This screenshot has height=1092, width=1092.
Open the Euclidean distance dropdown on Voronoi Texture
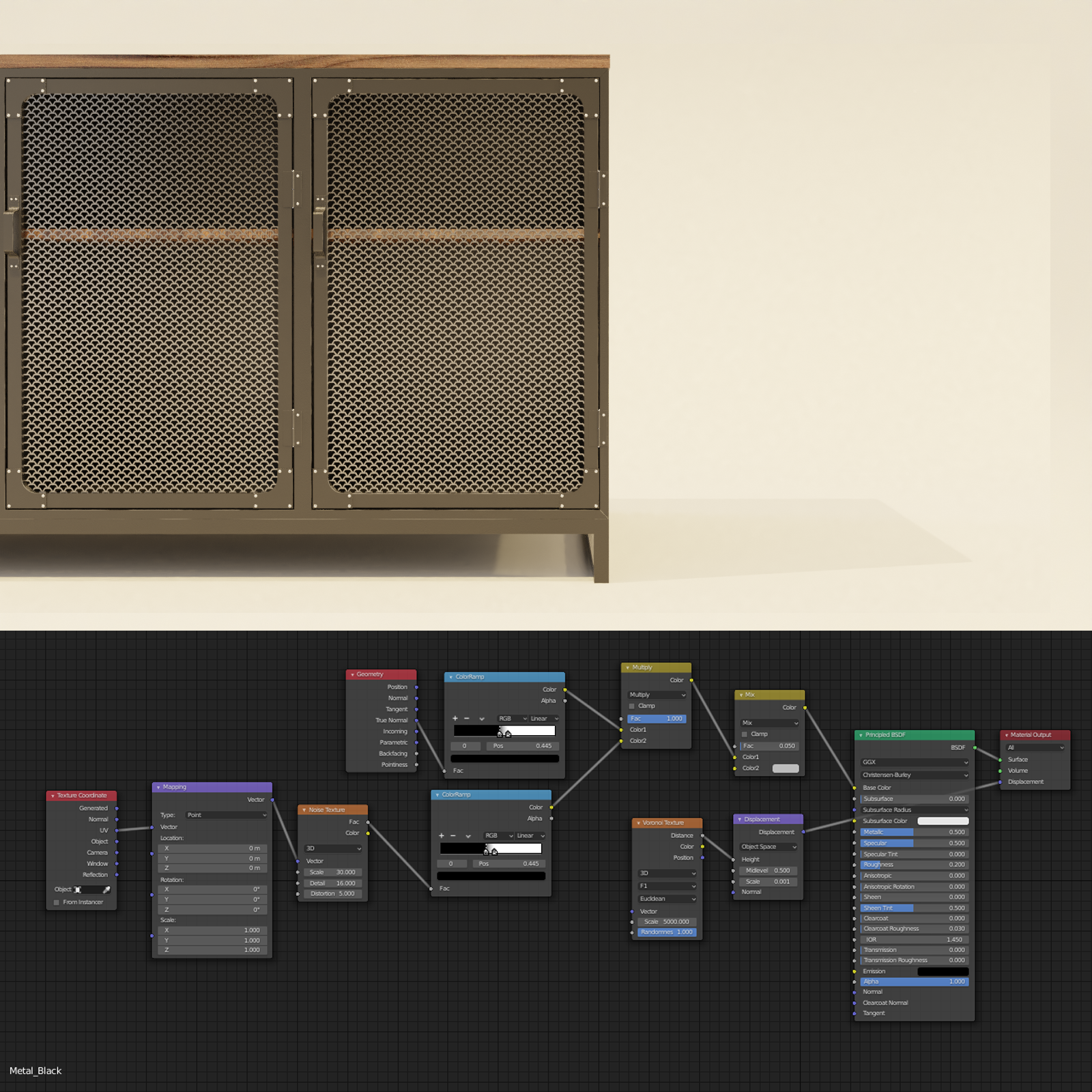[x=665, y=899]
